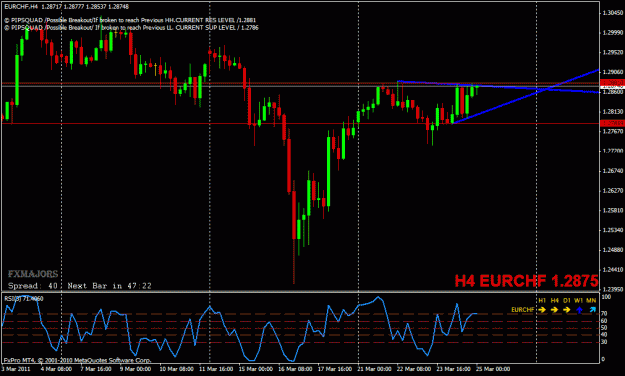Click the 7 Mar 16:00 date label
This screenshot has height=376, width=625.
(96, 369)
